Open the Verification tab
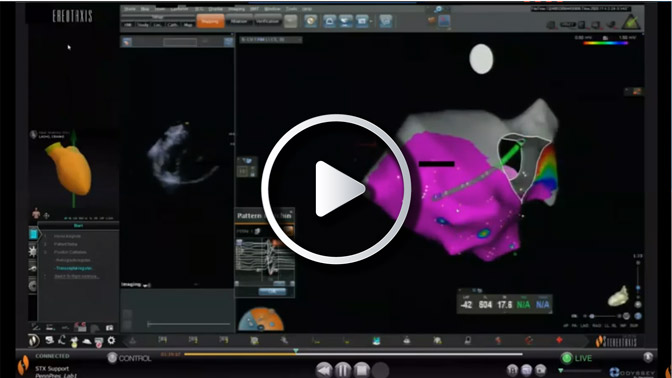This screenshot has height=378, width=672. (267, 21)
